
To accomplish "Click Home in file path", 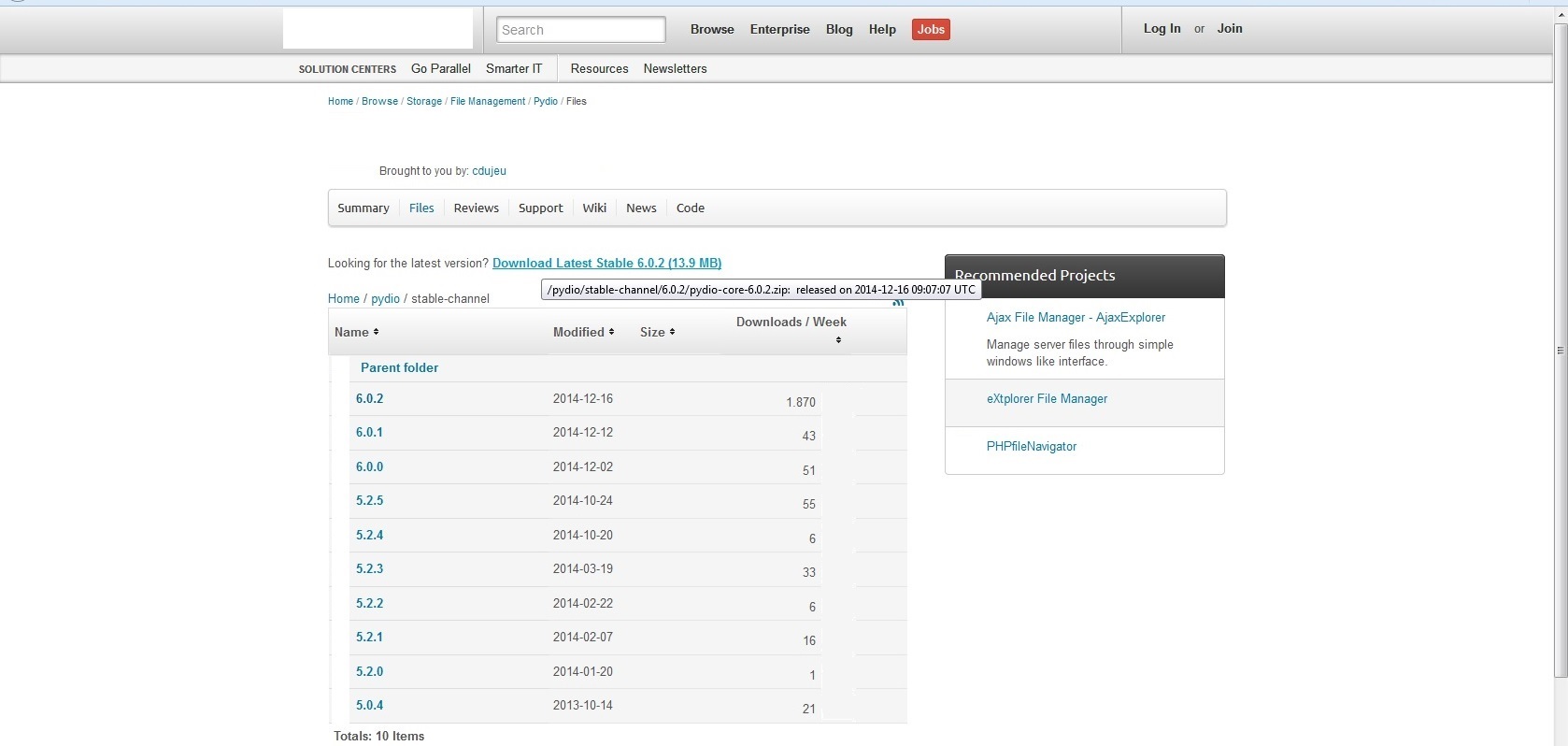I will tap(344, 299).
